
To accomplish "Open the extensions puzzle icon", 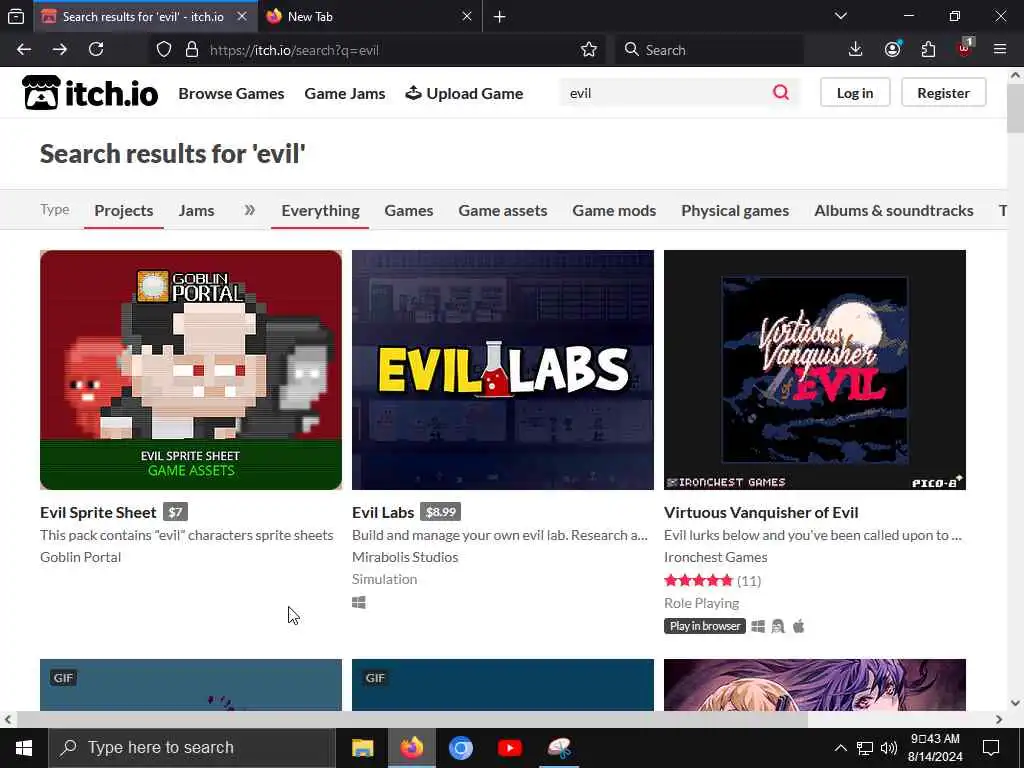I will click(928, 50).
